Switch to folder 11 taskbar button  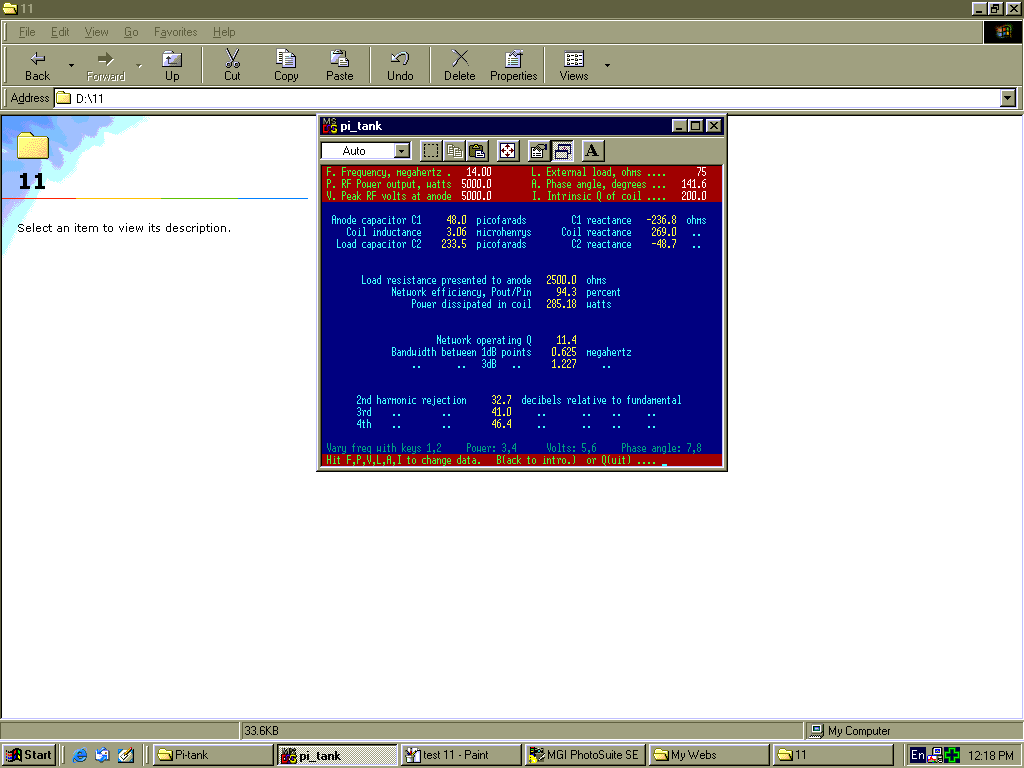[832, 755]
